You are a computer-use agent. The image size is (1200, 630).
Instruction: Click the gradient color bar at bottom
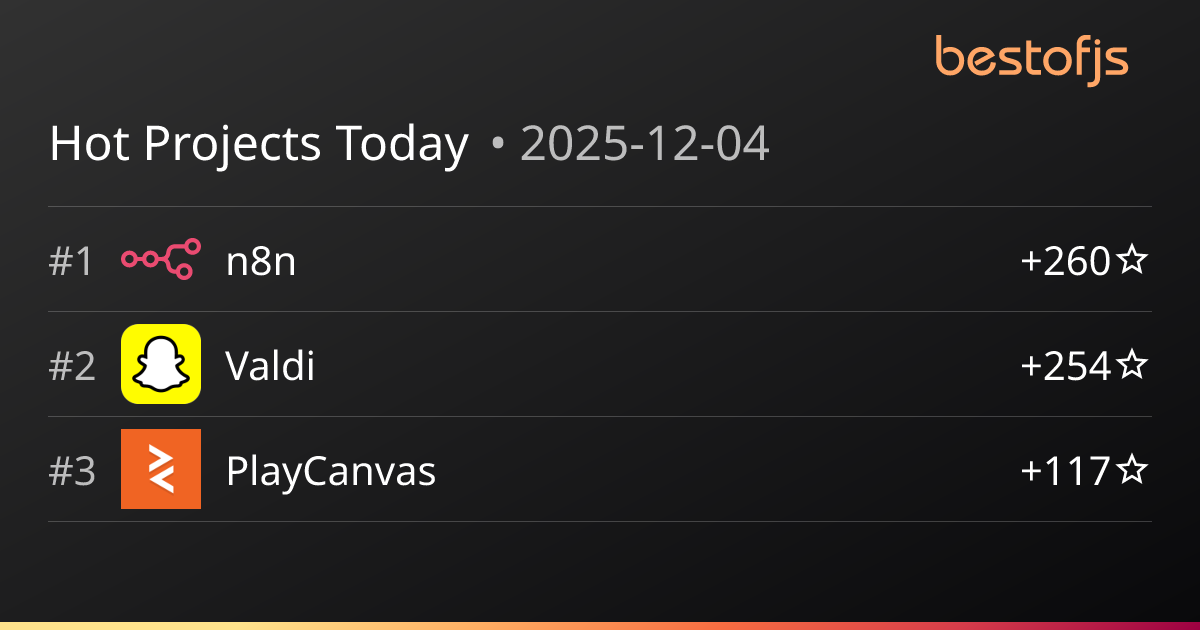[x=600, y=625]
